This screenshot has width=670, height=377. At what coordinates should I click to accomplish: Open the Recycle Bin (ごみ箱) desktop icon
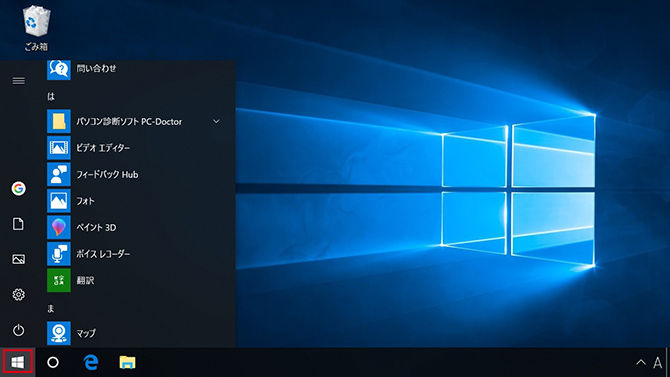[x=36, y=28]
